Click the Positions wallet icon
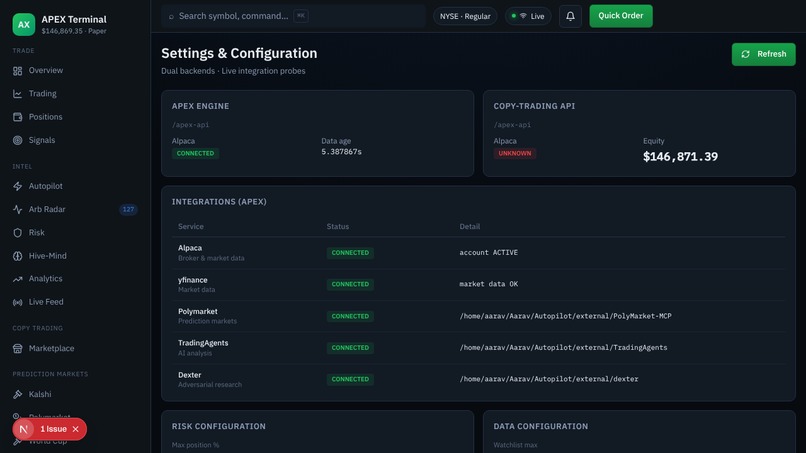The height and width of the screenshot is (453, 806). [17, 117]
